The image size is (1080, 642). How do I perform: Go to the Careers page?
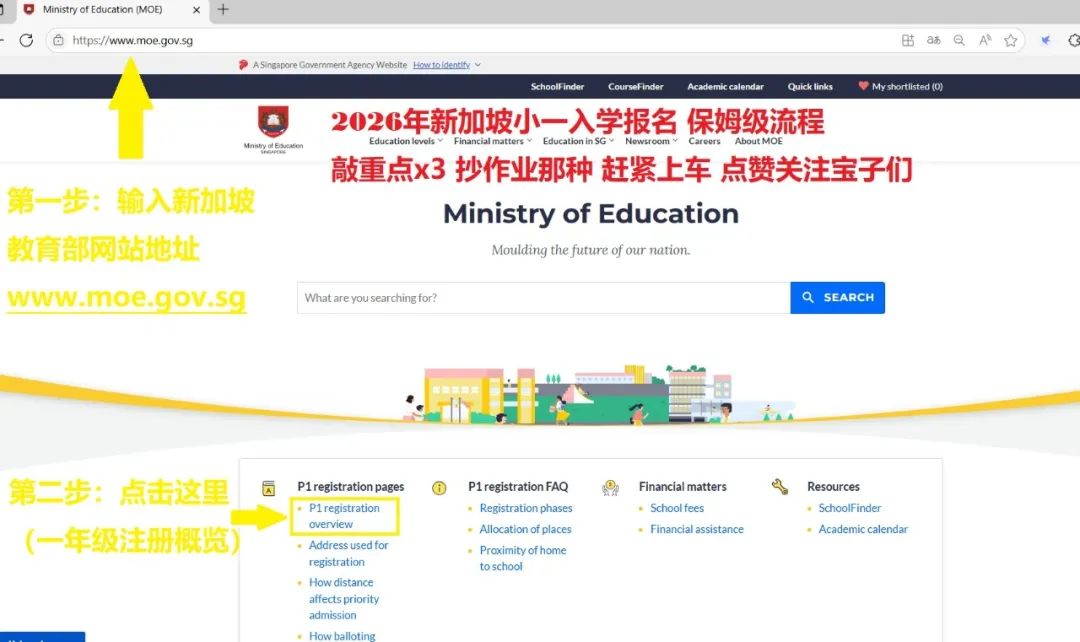pyautogui.click(x=704, y=141)
